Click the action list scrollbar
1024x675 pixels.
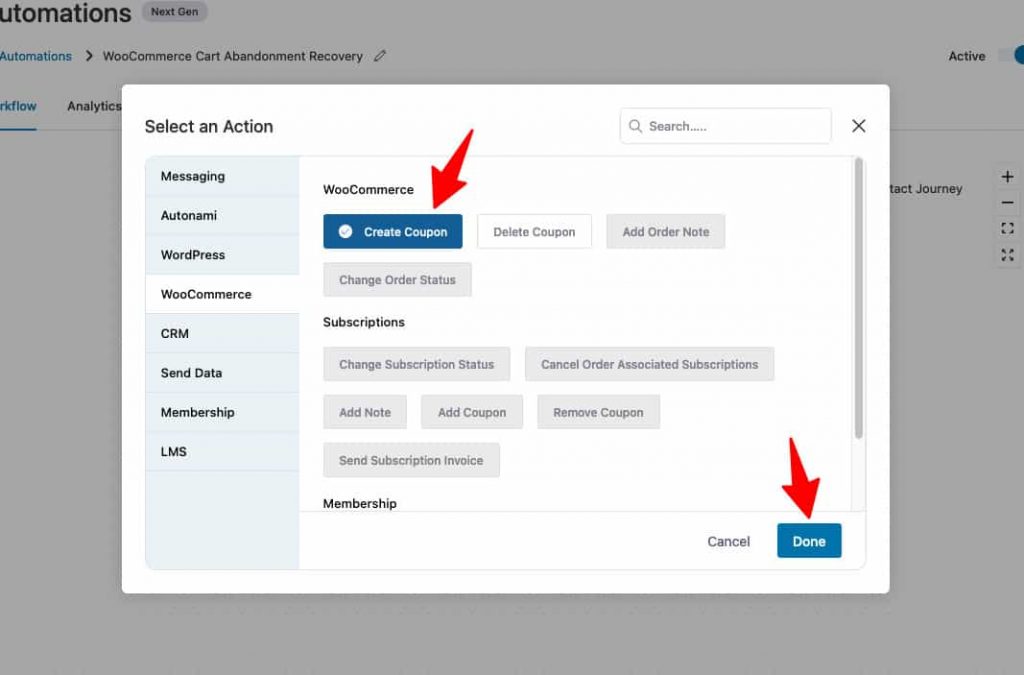coord(859,298)
